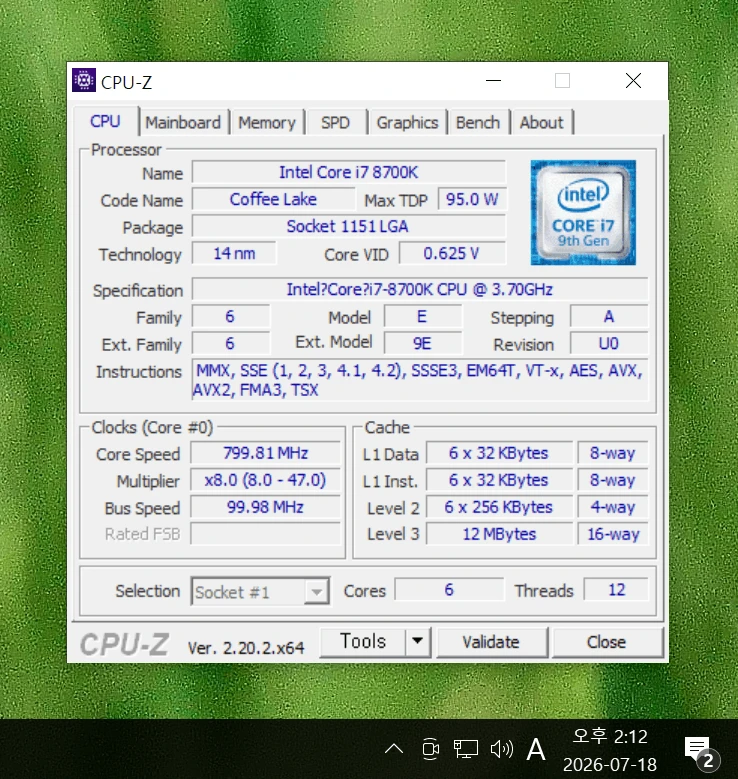Click the Tools button

click(363, 641)
